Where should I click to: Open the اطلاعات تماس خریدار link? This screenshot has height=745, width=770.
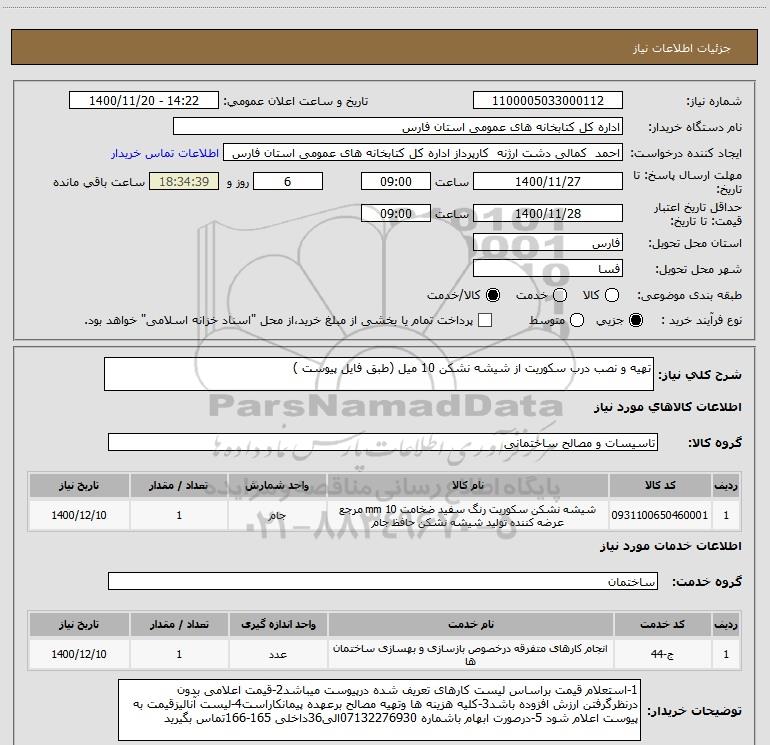pyautogui.click(x=165, y=153)
